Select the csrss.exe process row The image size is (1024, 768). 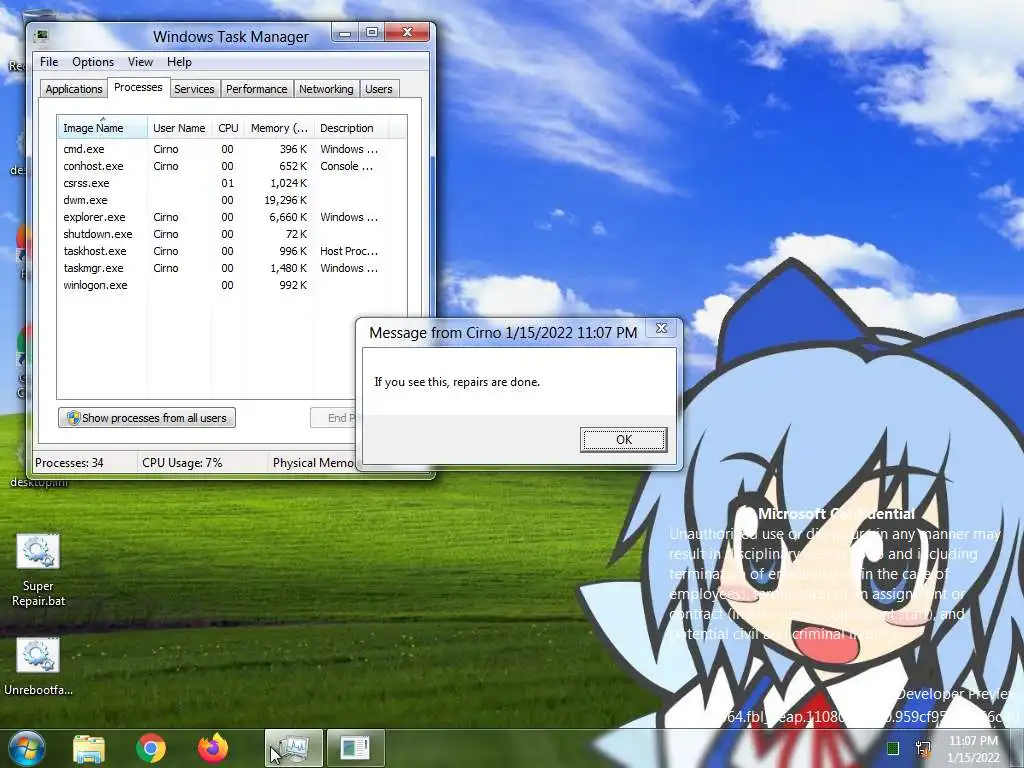(232, 183)
